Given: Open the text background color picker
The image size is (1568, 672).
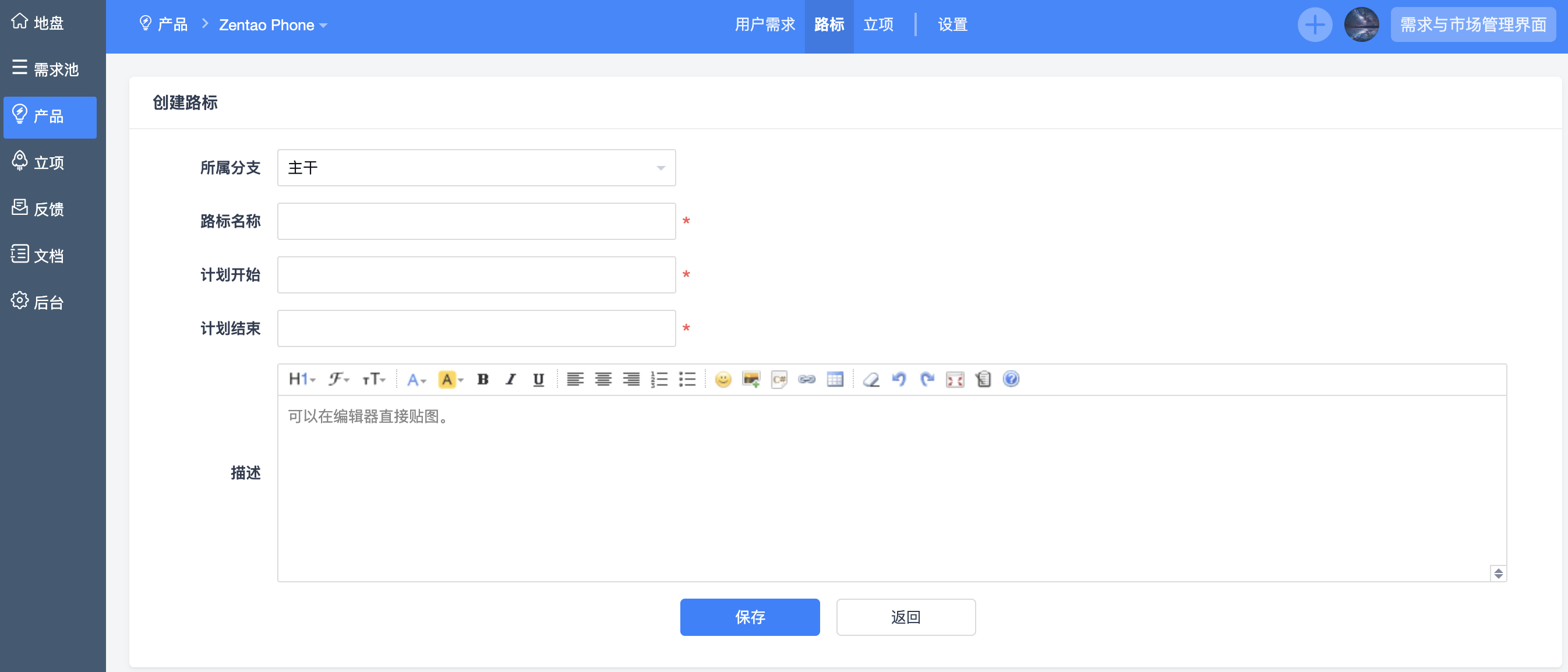Looking at the screenshot, I should point(451,380).
